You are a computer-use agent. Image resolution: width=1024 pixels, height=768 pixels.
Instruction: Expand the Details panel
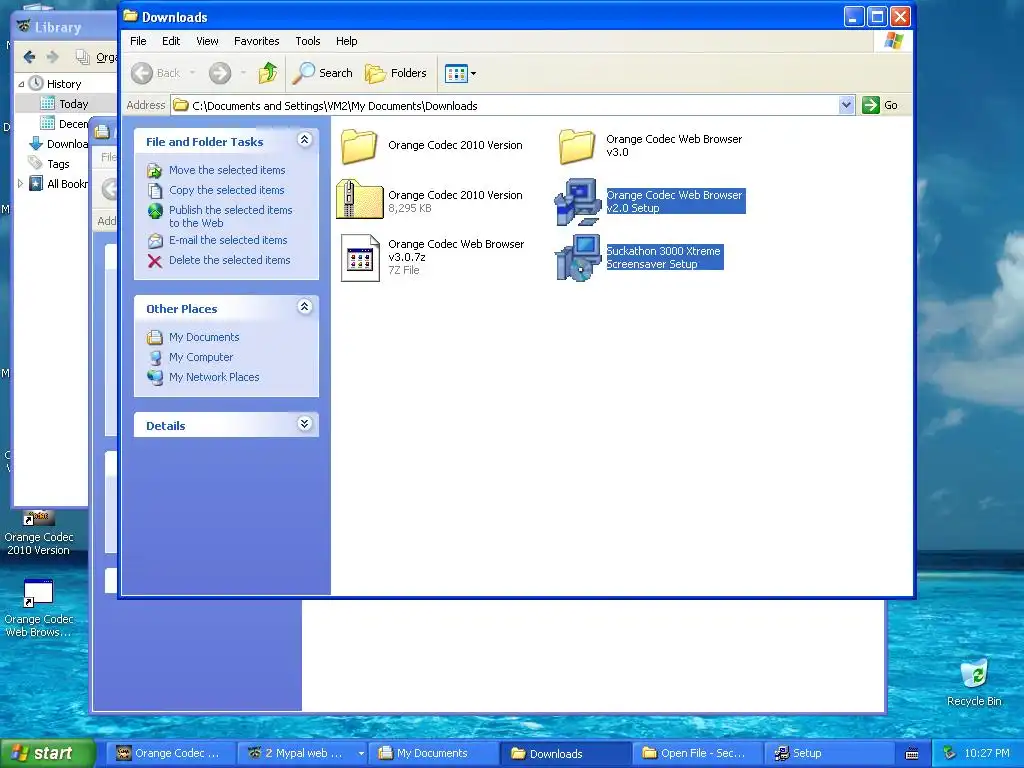point(304,424)
